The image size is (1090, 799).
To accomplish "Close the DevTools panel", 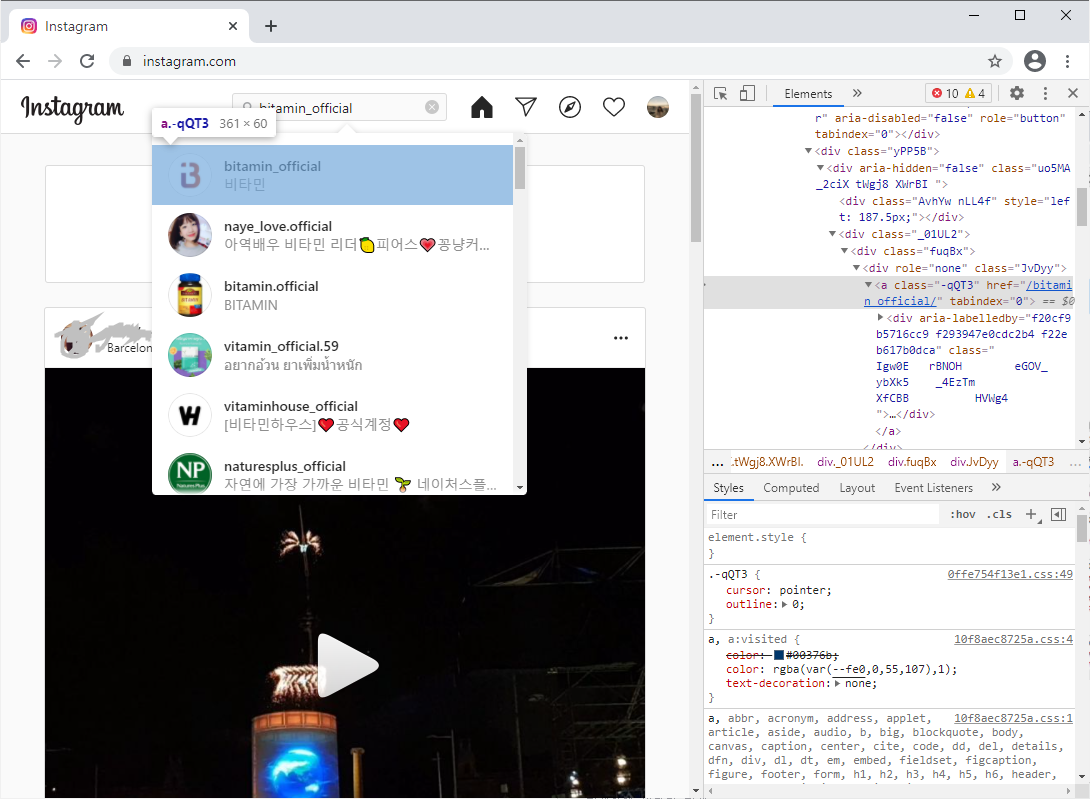I will click(x=1073, y=93).
